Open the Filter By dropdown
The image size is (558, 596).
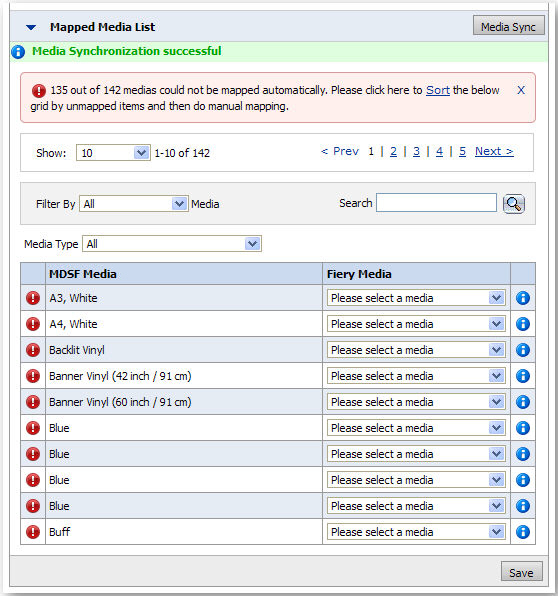coord(133,204)
